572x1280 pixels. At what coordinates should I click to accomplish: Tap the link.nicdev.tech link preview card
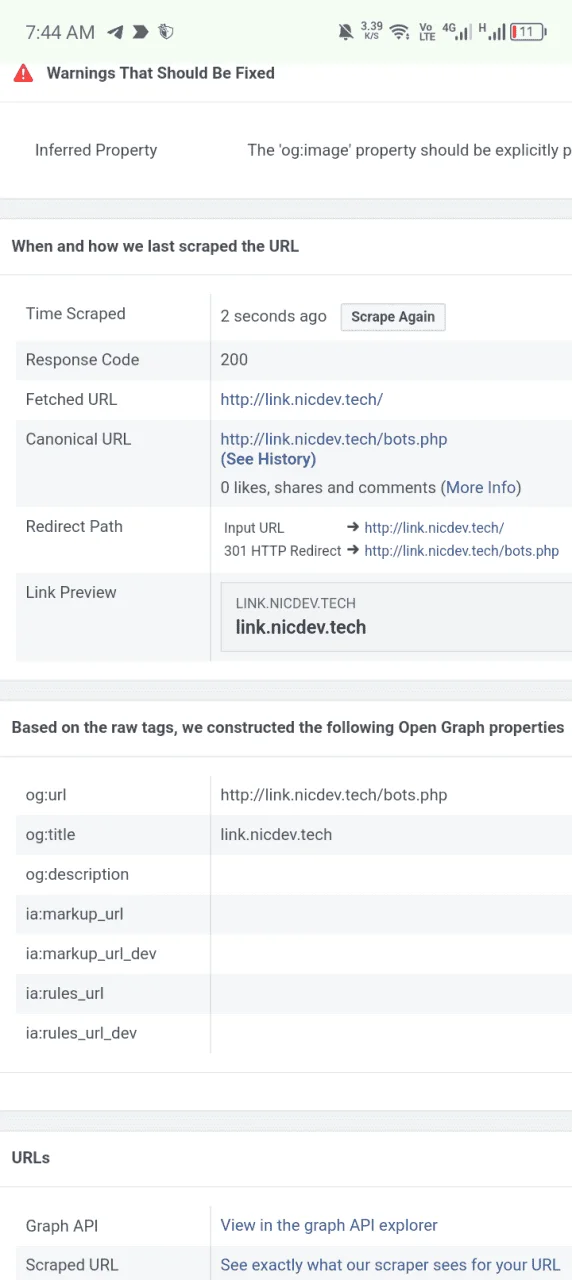pyautogui.click(x=396, y=617)
